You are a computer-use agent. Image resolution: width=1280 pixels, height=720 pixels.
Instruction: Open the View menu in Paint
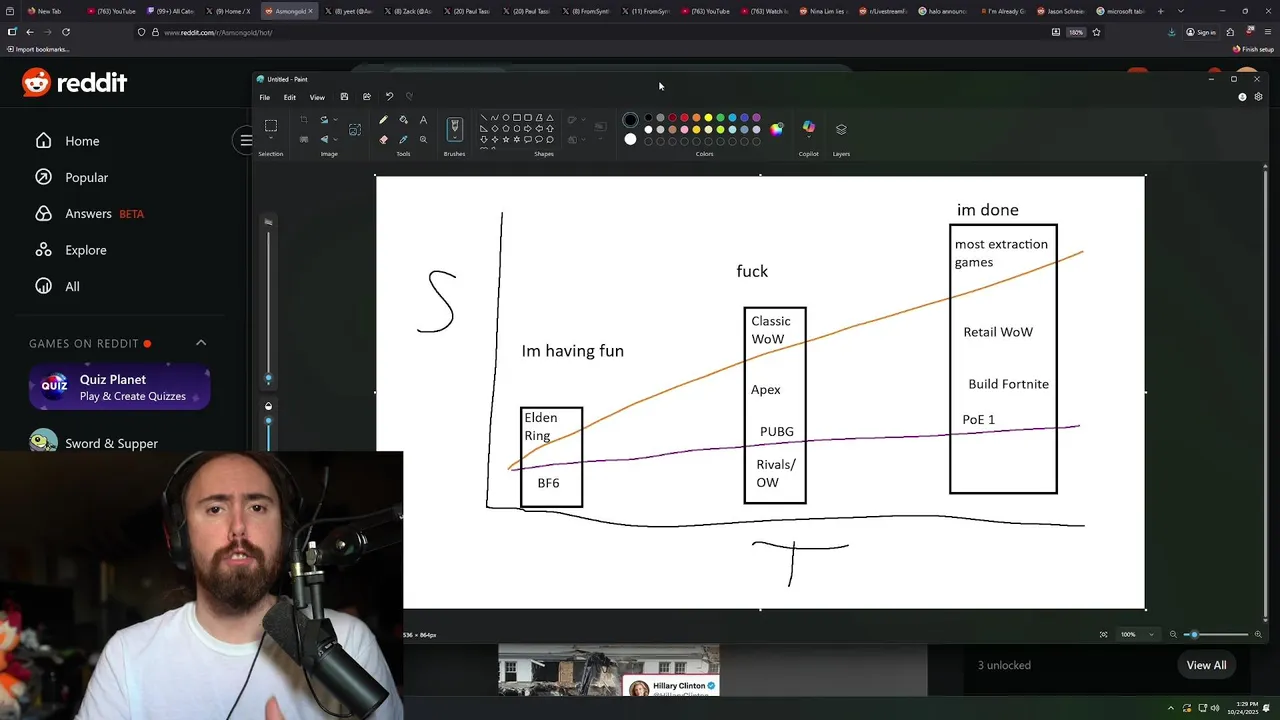[x=317, y=97]
